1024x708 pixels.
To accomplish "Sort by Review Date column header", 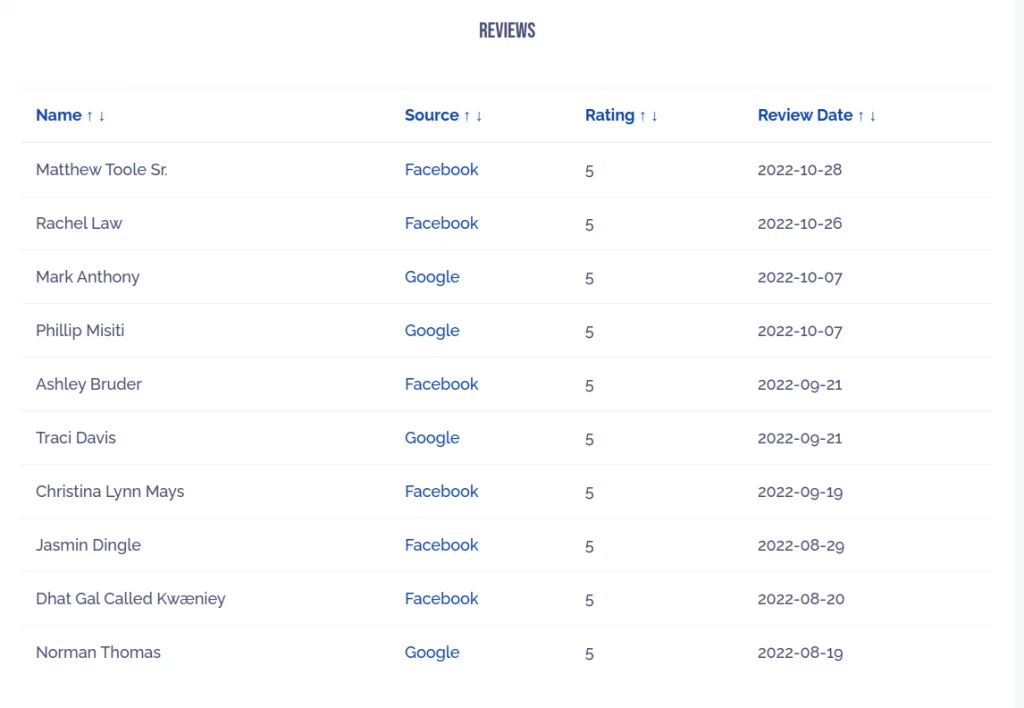I will (816, 115).
